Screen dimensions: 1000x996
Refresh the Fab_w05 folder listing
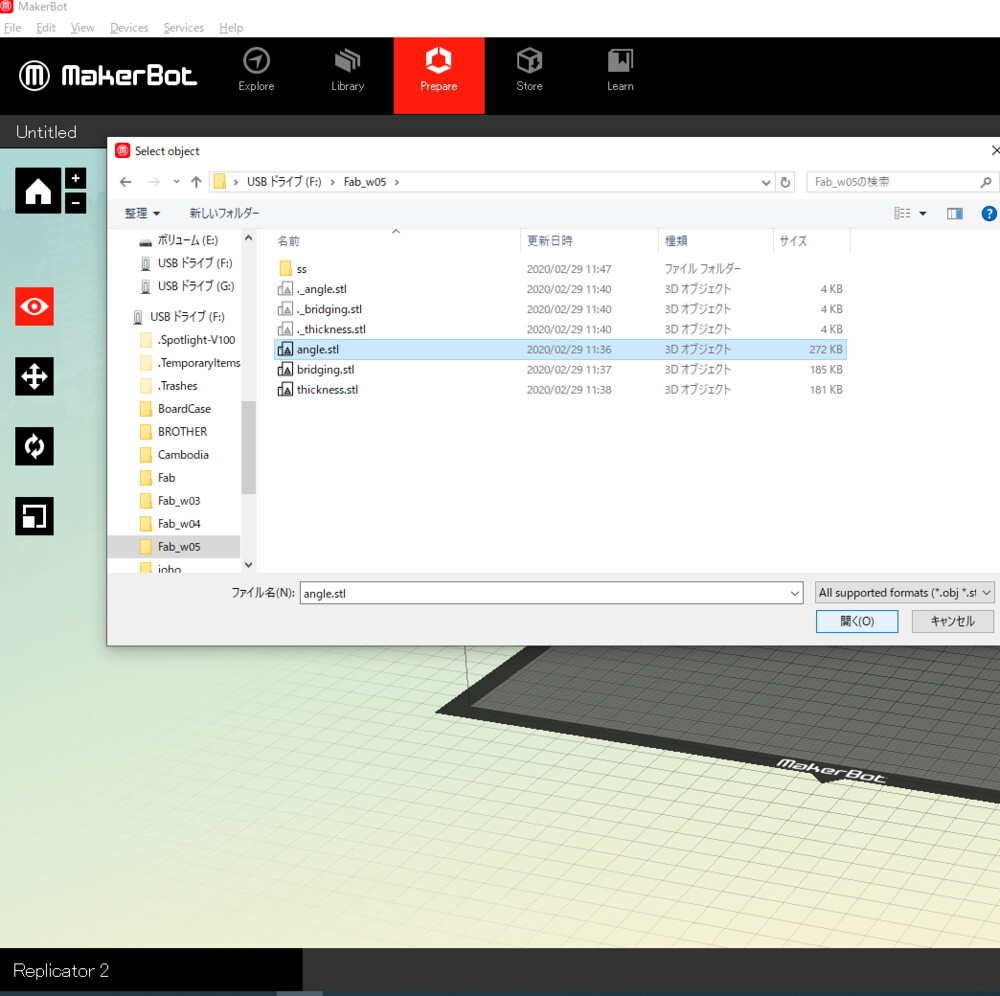pyautogui.click(x=786, y=182)
